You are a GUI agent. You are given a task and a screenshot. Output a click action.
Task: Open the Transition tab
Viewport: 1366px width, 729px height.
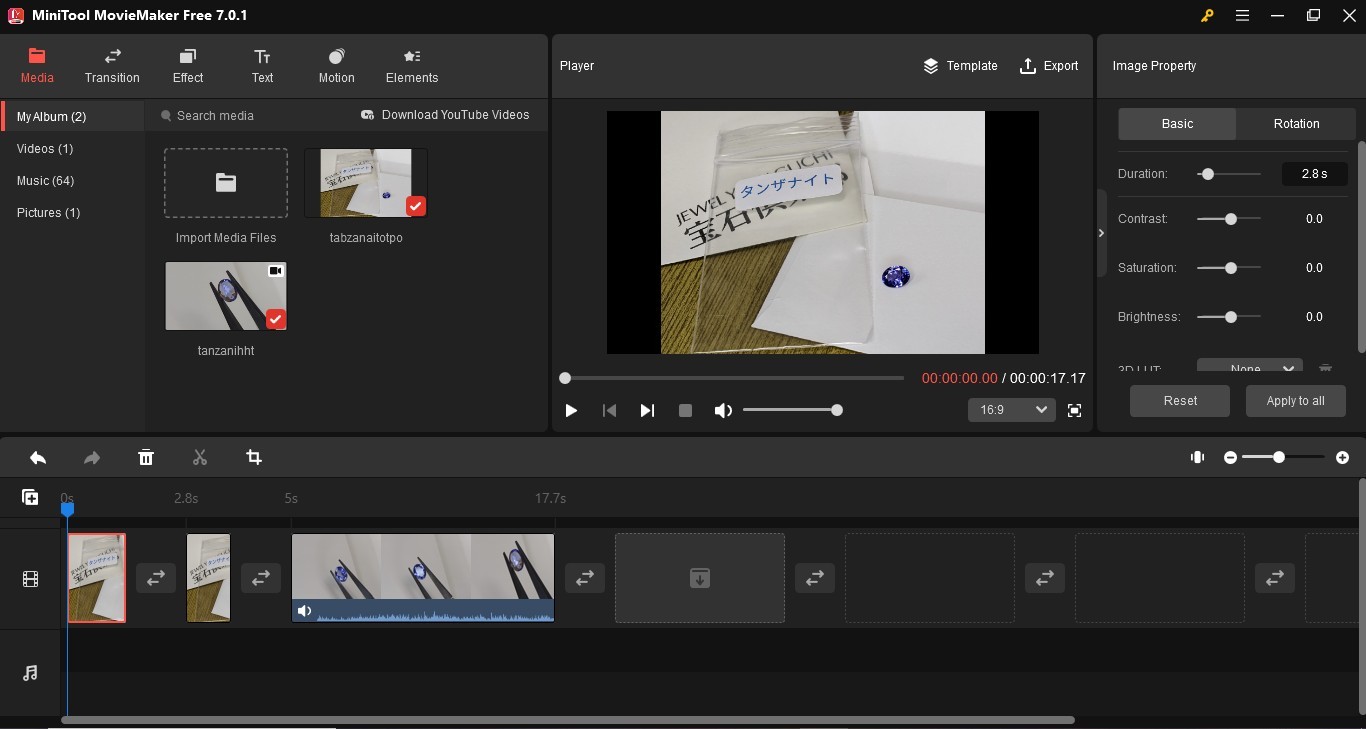[x=112, y=65]
